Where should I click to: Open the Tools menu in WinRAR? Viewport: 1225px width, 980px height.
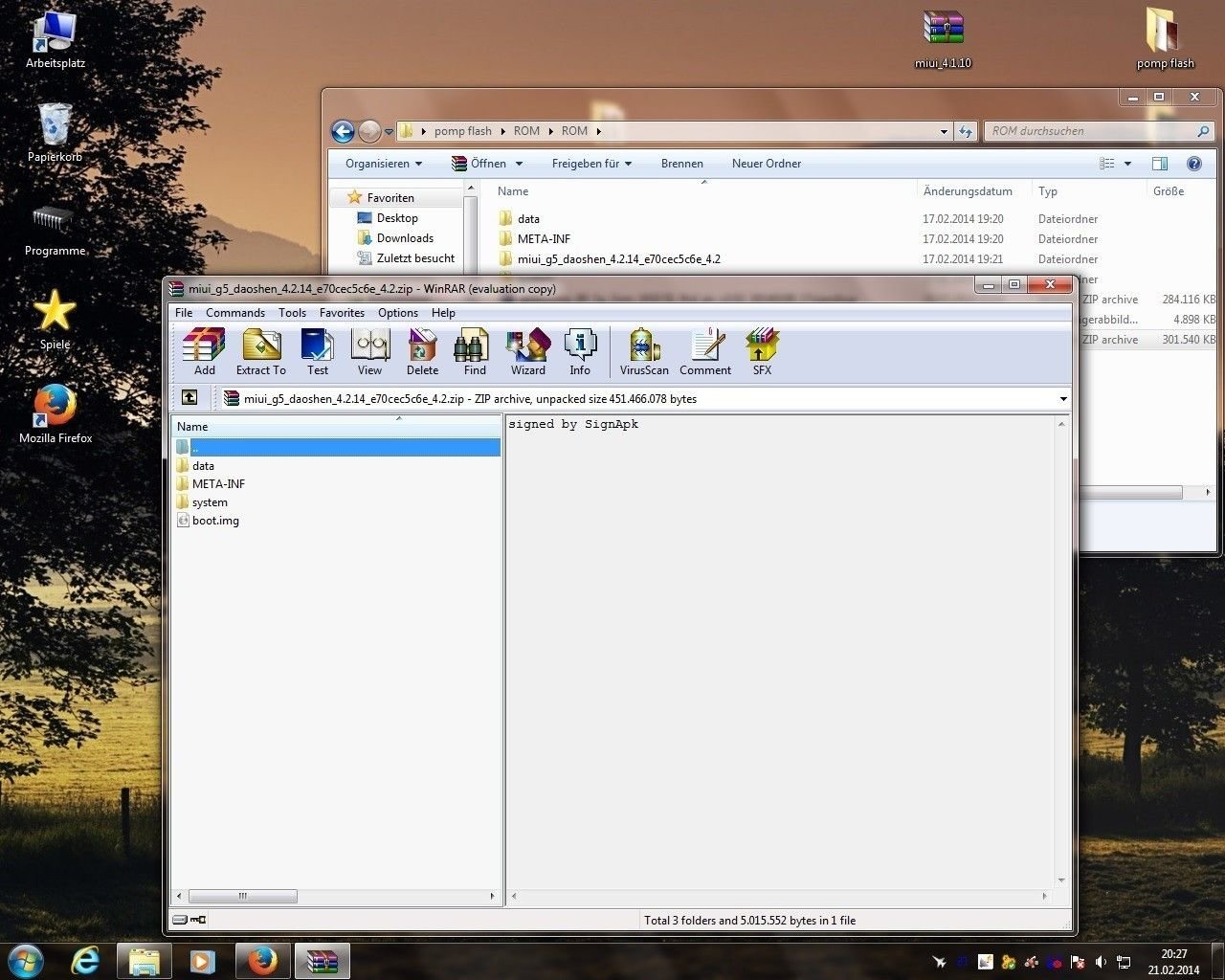coord(292,313)
